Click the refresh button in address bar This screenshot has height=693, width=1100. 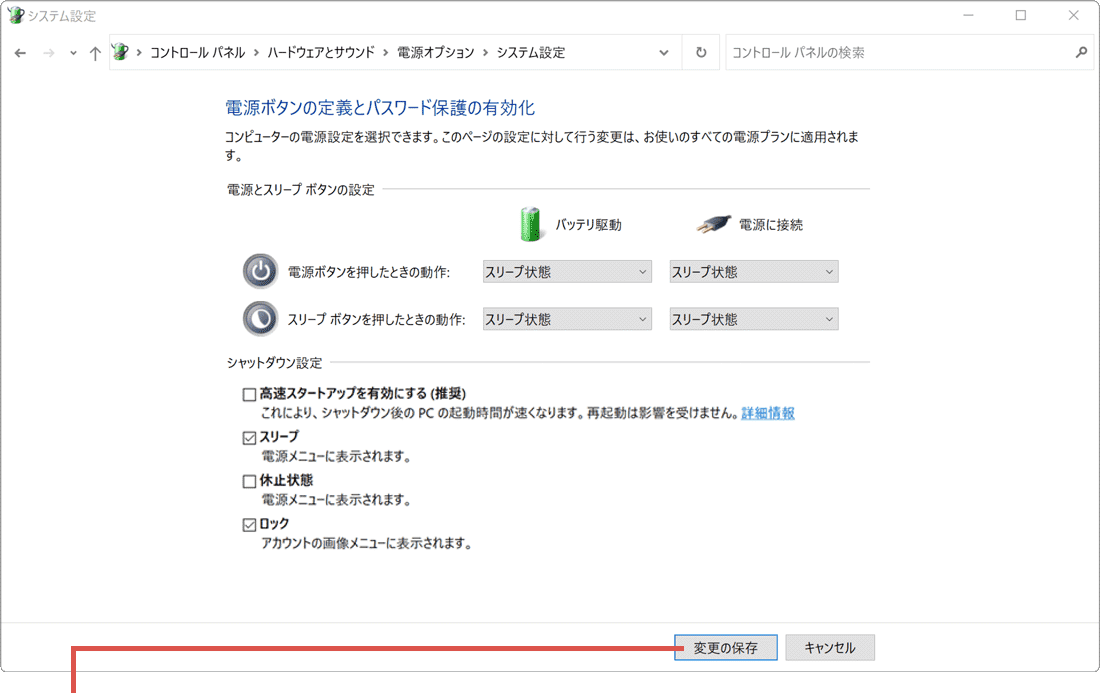pos(701,53)
